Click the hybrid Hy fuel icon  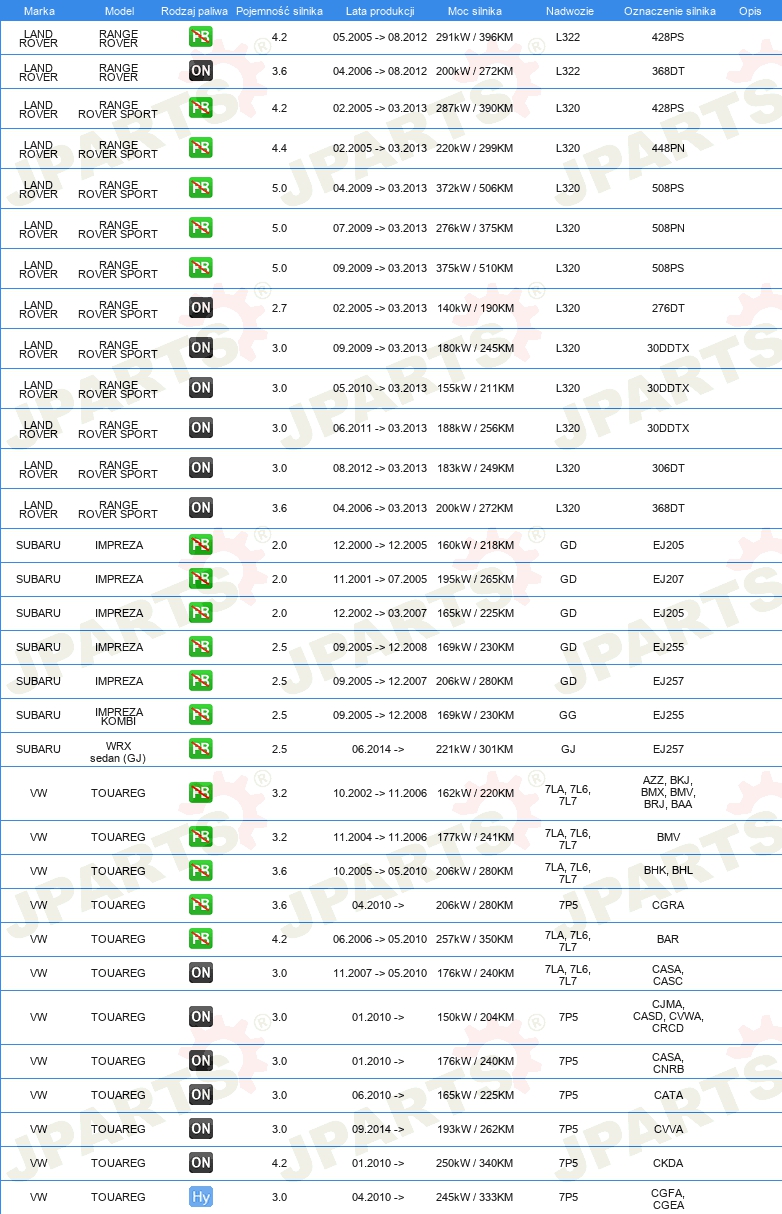coord(201,1197)
